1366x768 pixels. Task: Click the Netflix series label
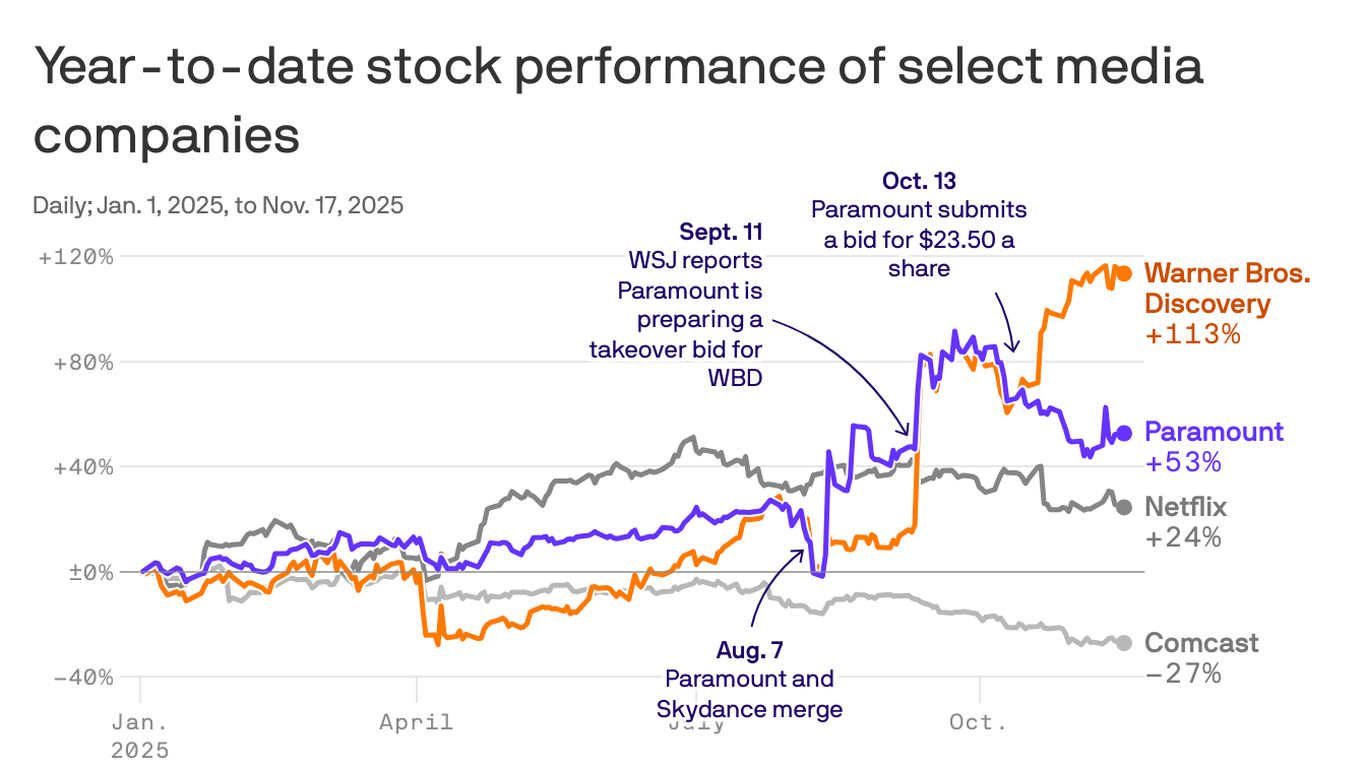[x=1185, y=506]
